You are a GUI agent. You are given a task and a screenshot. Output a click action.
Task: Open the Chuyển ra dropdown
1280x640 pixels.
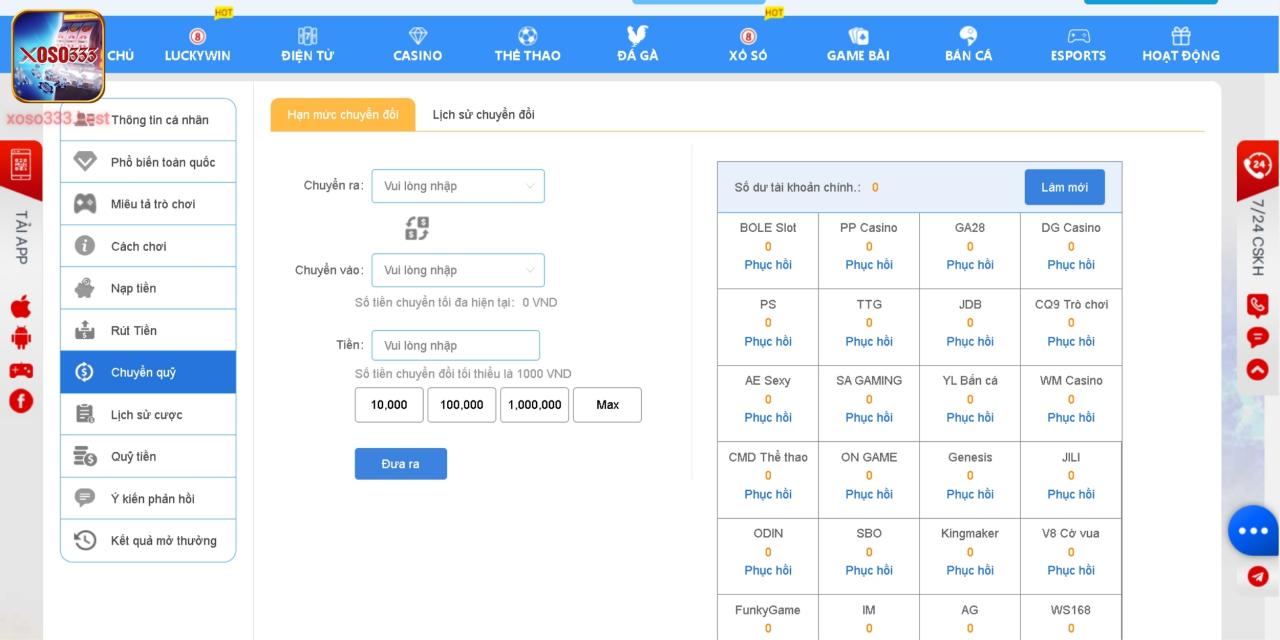coord(458,186)
